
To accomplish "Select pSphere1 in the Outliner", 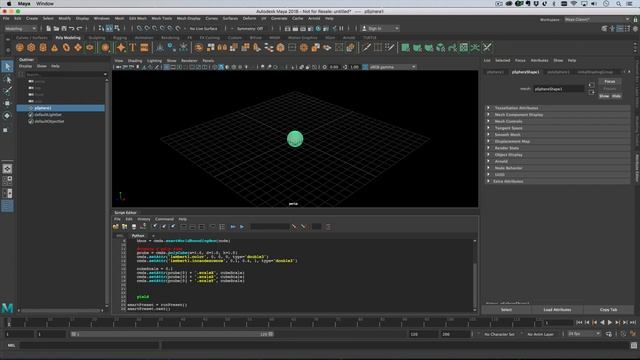I will [60, 108].
